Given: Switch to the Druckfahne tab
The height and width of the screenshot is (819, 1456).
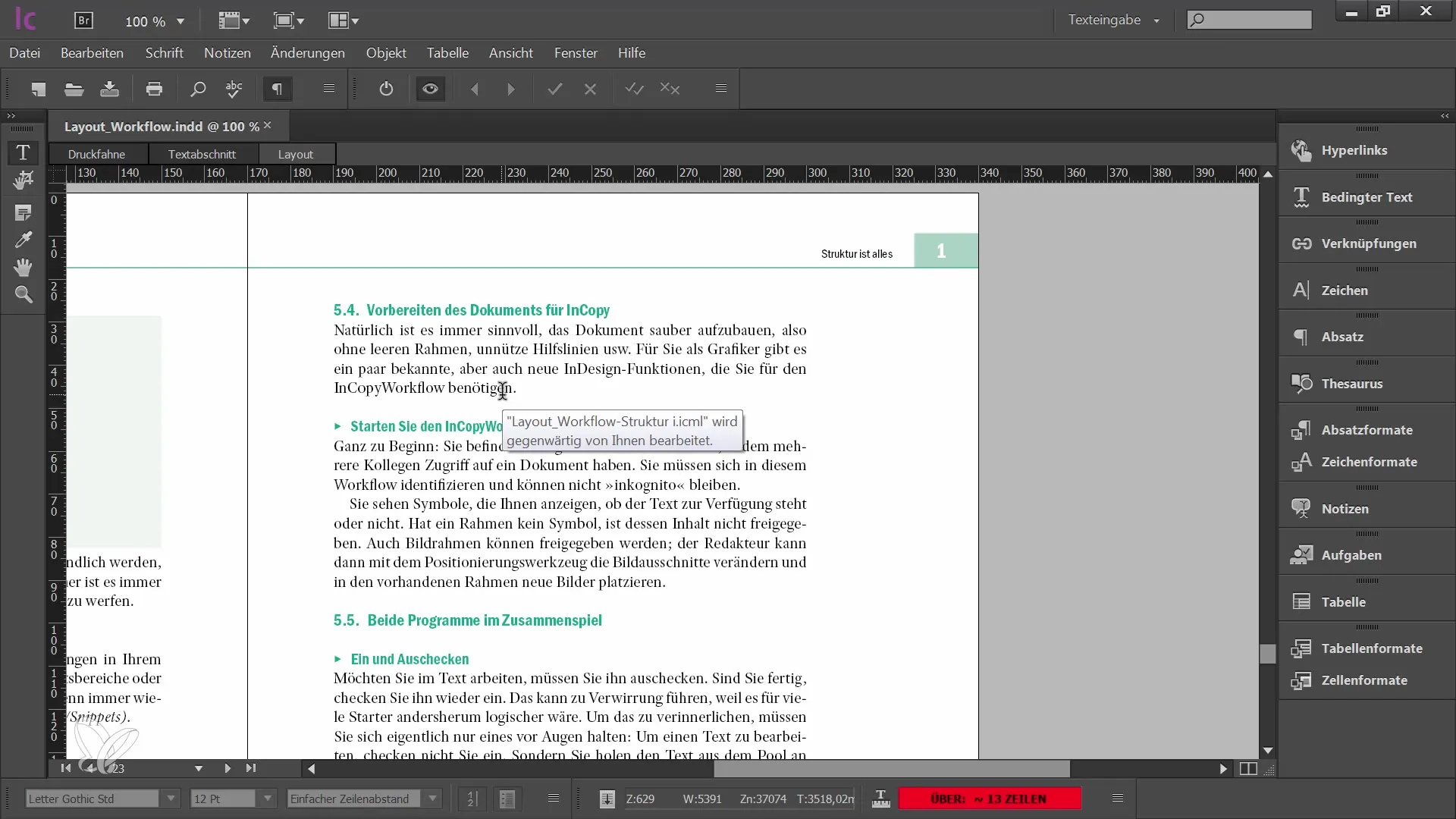Looking at the screenshot, I should (x=96, y=154).
